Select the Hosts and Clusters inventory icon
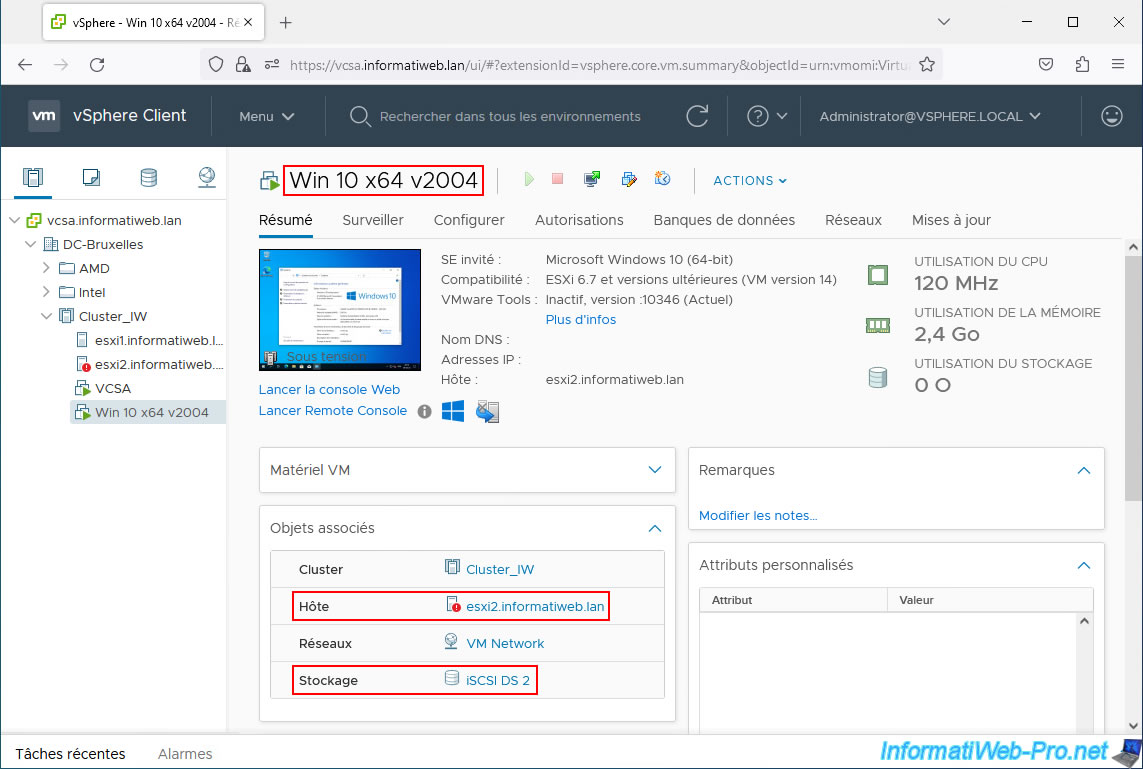This screenshot has height=769, width=1143. coord(33,178)
